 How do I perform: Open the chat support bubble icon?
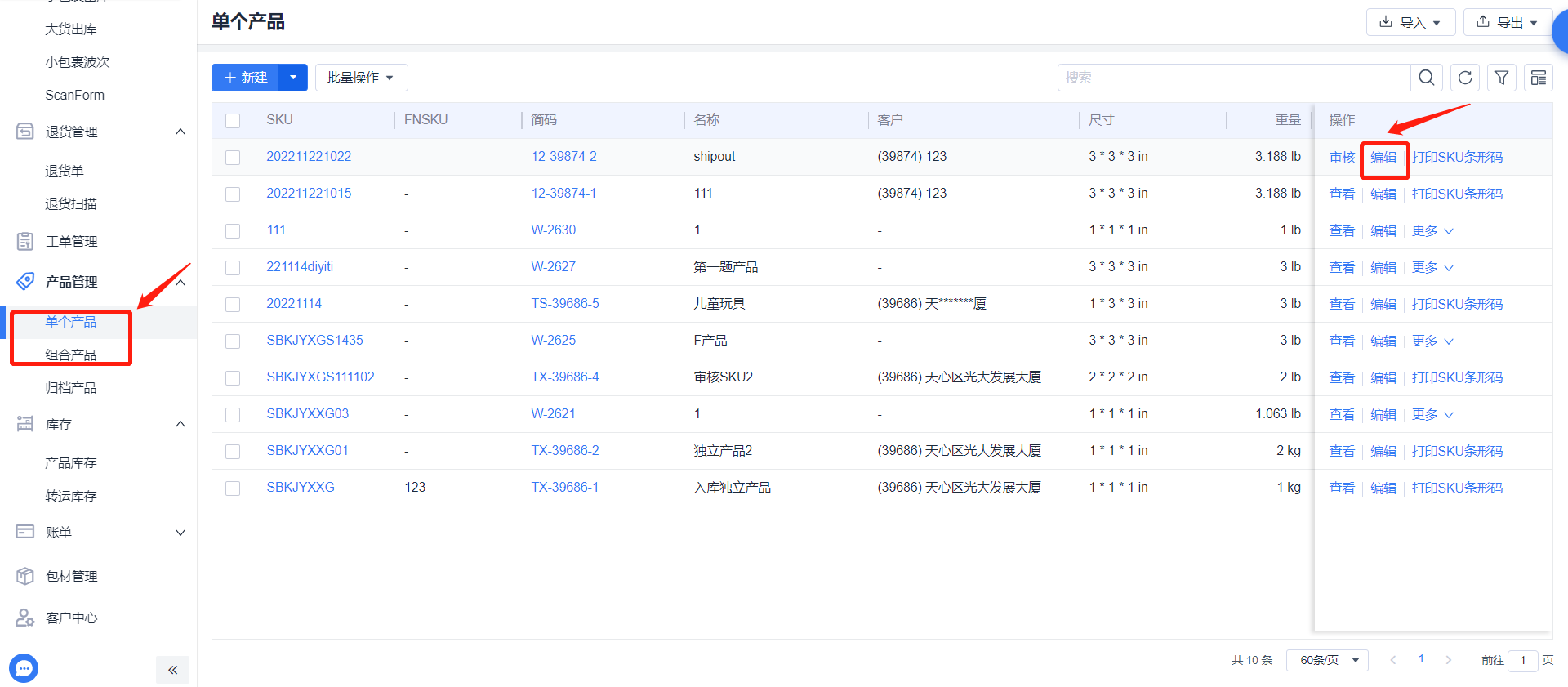[24, 668]
